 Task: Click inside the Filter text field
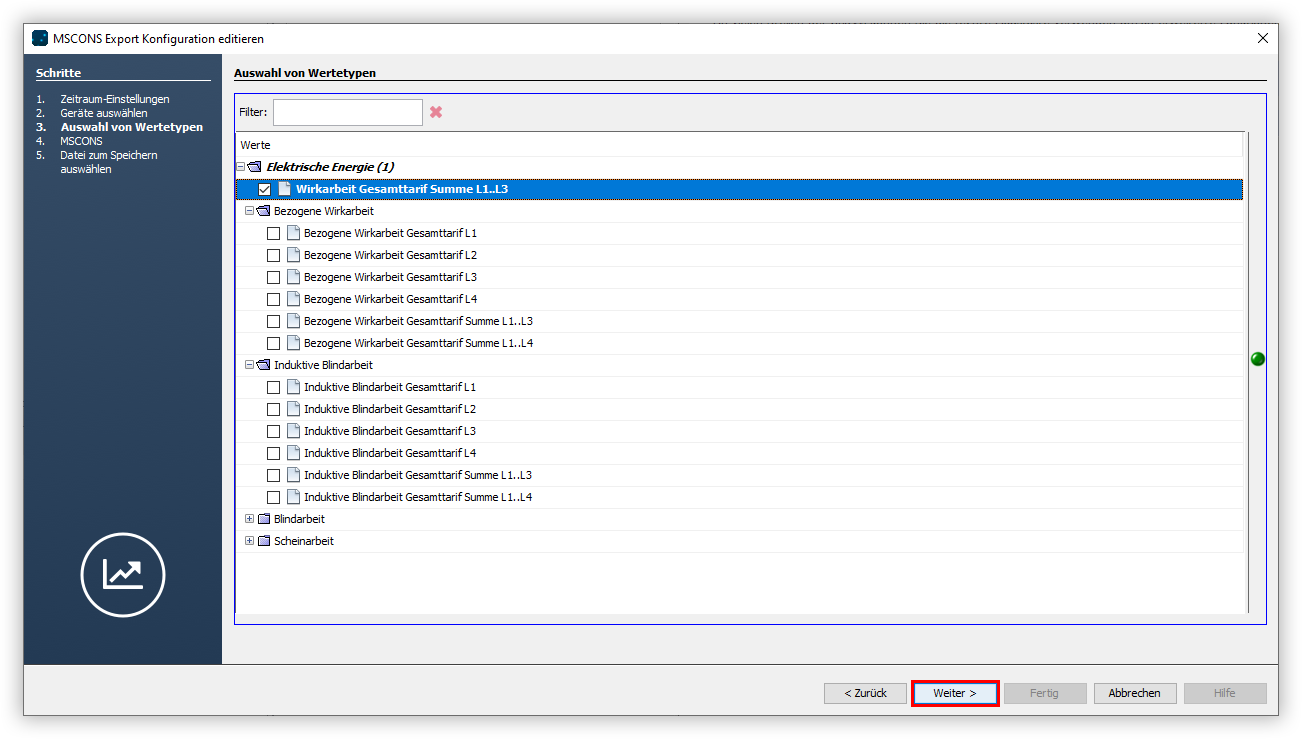[x=347, y=112]
